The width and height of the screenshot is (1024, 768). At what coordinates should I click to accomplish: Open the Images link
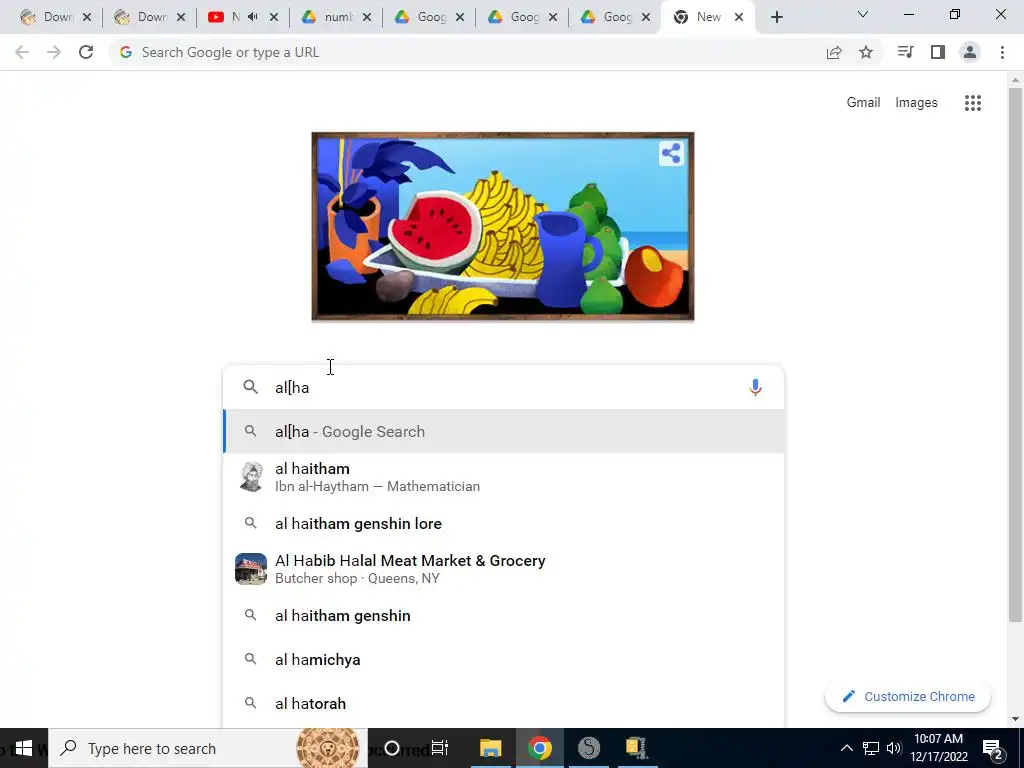point(916,103)
